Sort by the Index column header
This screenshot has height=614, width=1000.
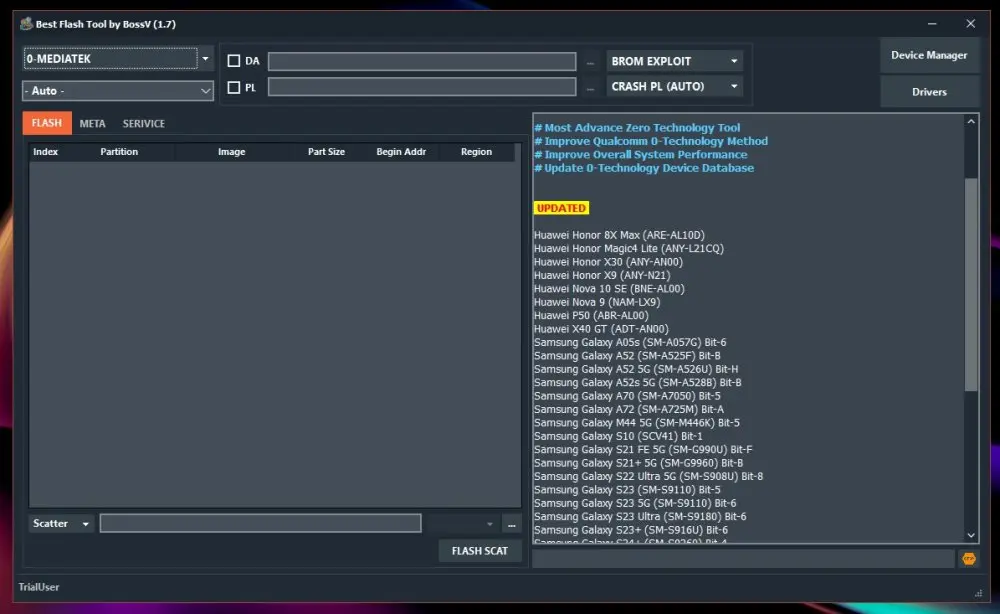(45, 152)
